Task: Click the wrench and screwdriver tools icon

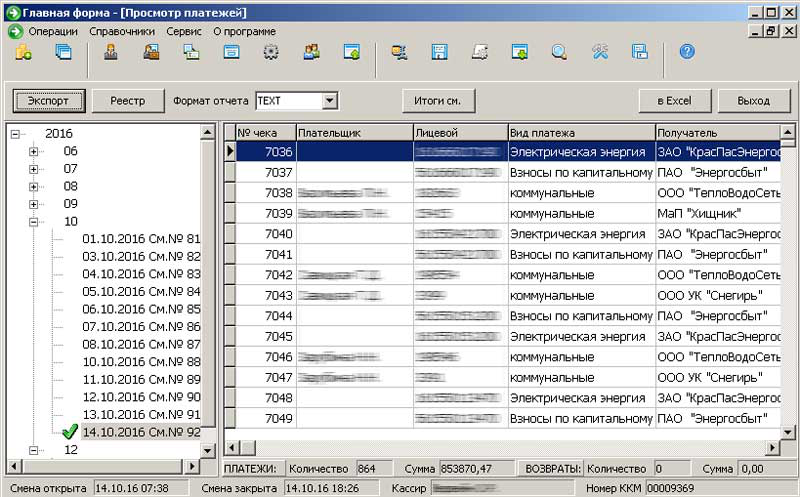Action: point(600,53)
